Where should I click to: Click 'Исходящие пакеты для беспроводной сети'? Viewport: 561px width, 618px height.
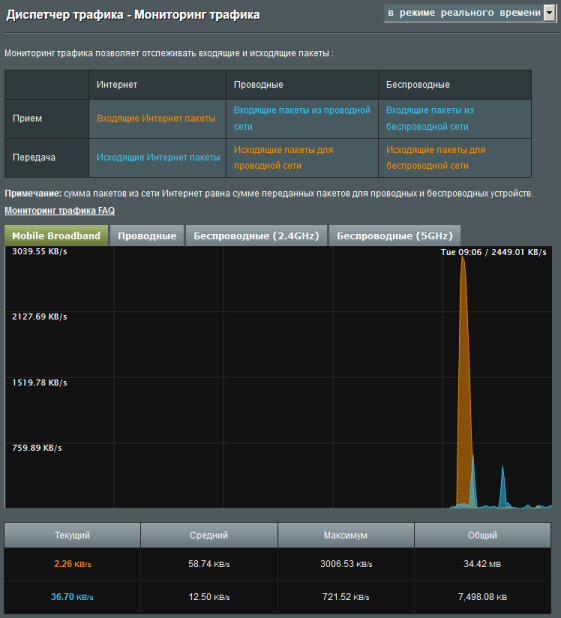[436, 158]
